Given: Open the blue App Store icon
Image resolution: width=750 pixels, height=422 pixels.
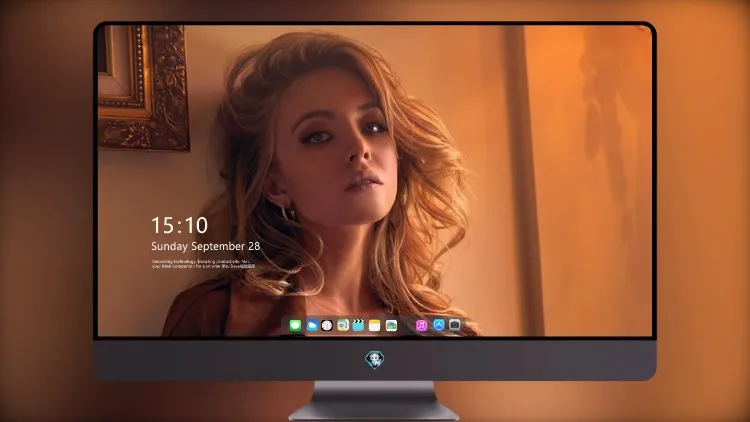Looking at the screenshot, I should point(439,325).
